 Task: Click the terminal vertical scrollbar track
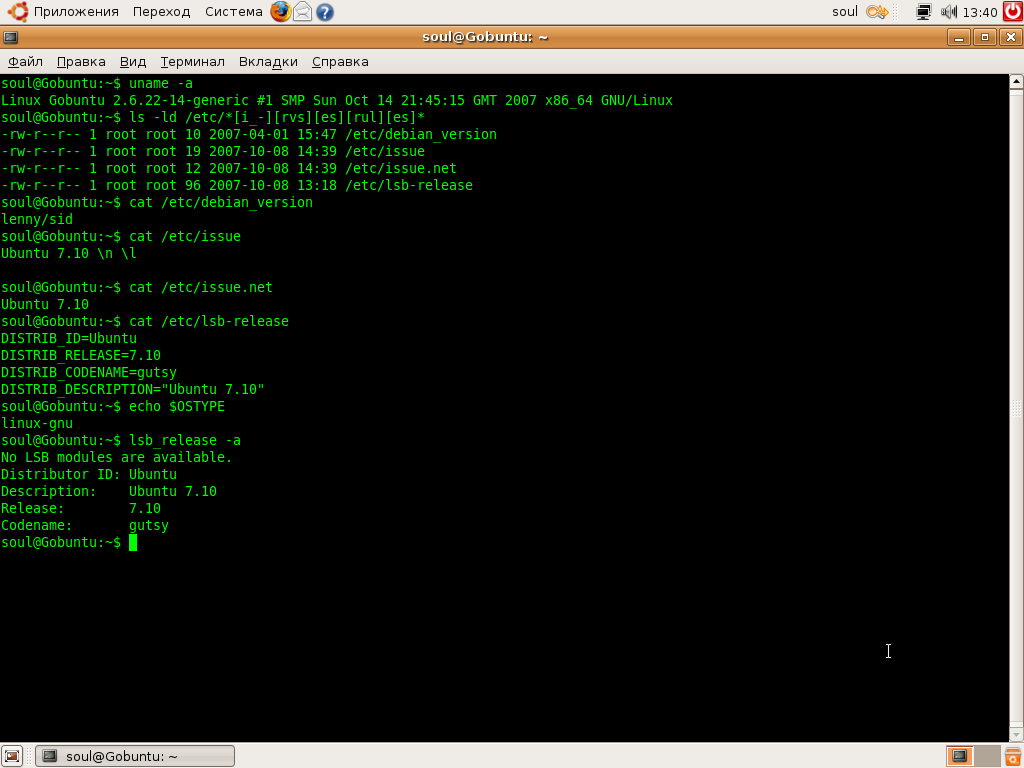click(1016, 408)
